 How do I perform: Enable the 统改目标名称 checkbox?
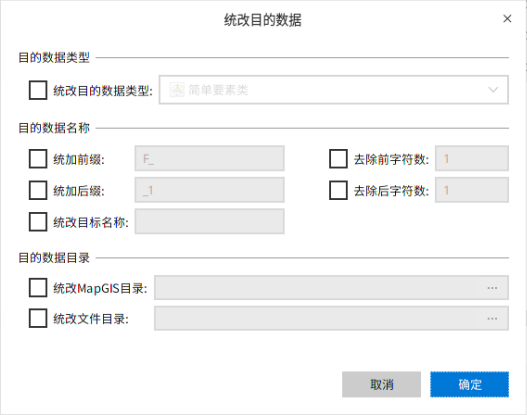38,222
